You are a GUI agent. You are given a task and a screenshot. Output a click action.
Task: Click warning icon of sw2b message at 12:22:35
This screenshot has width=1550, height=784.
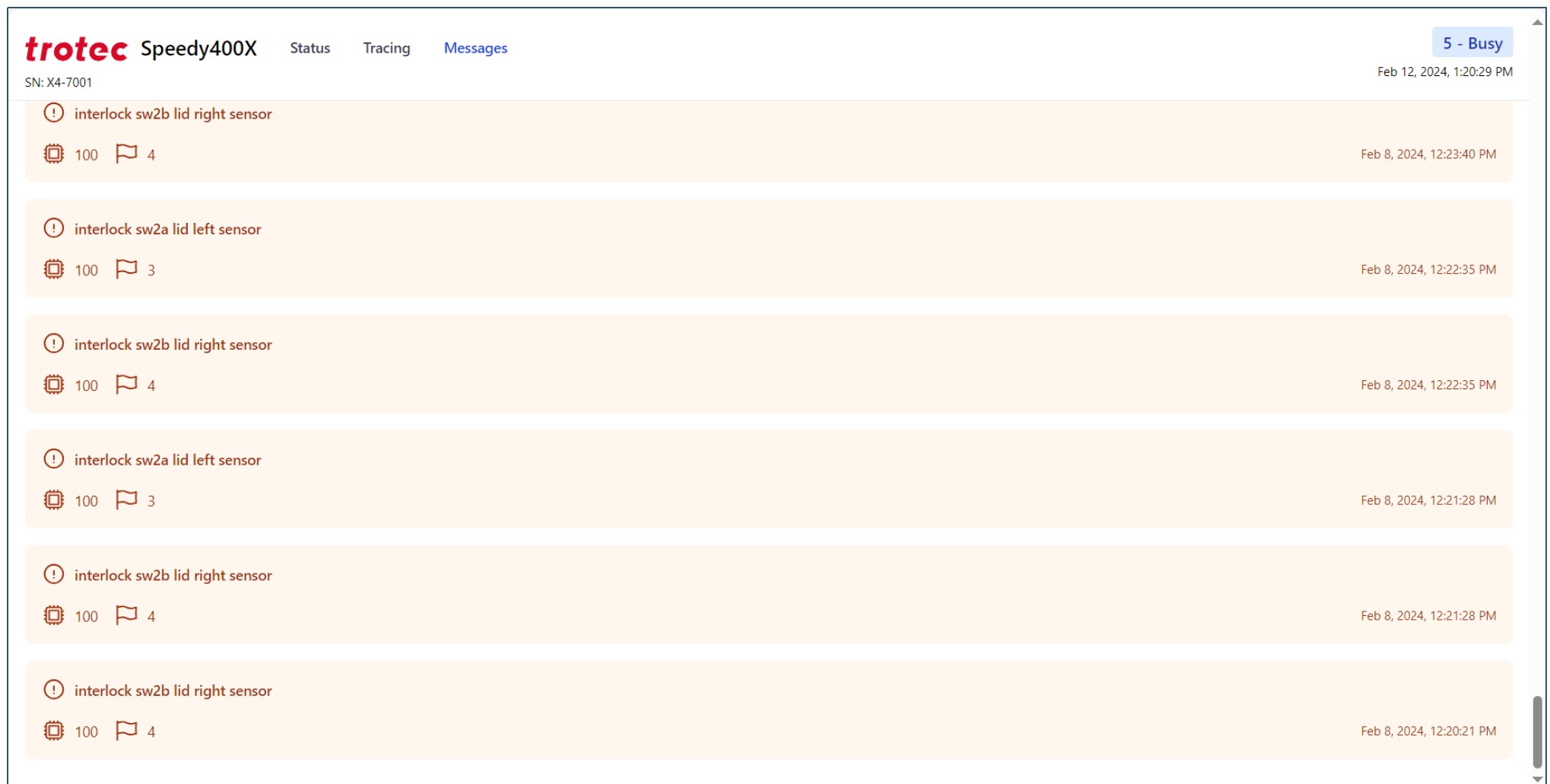click(54, 344)
